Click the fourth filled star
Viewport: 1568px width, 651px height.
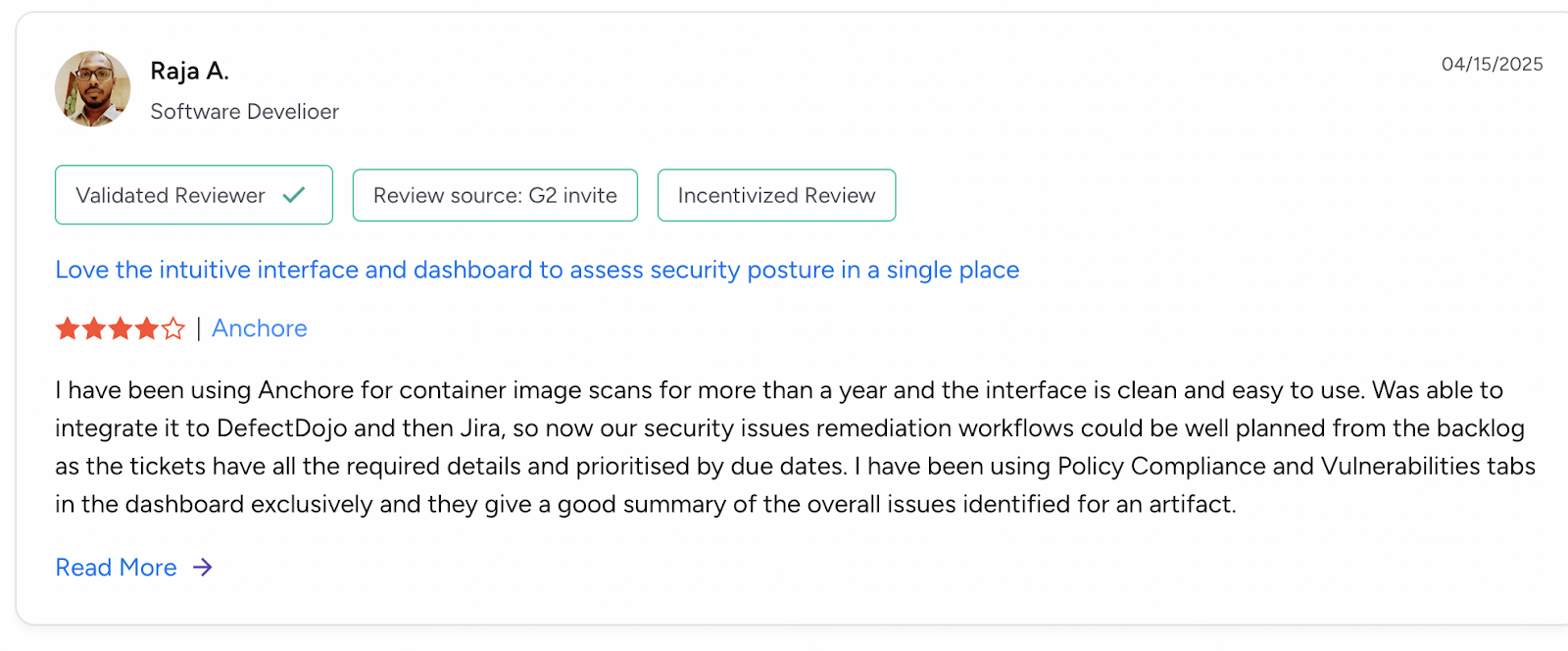click(146, 329)
